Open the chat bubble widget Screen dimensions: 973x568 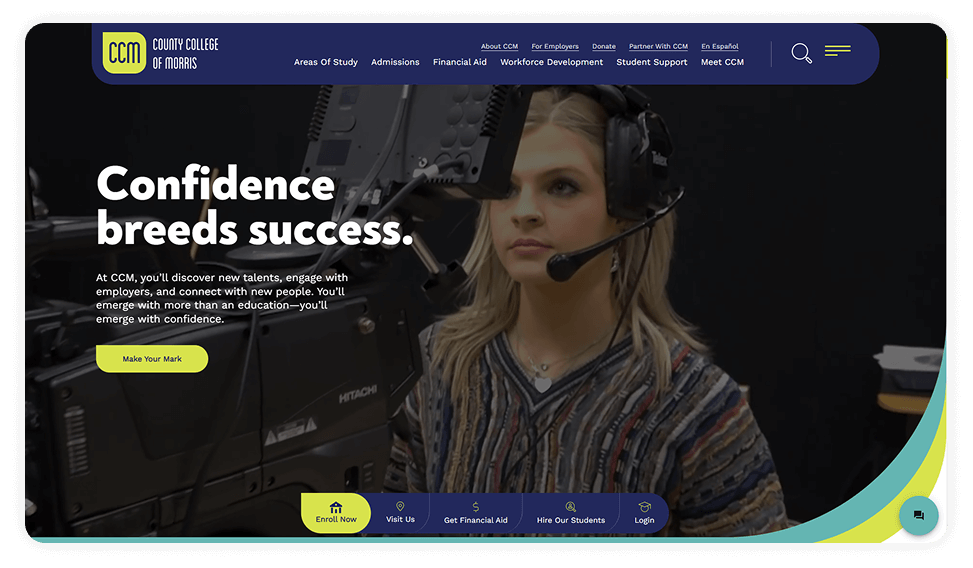point(918,516)
